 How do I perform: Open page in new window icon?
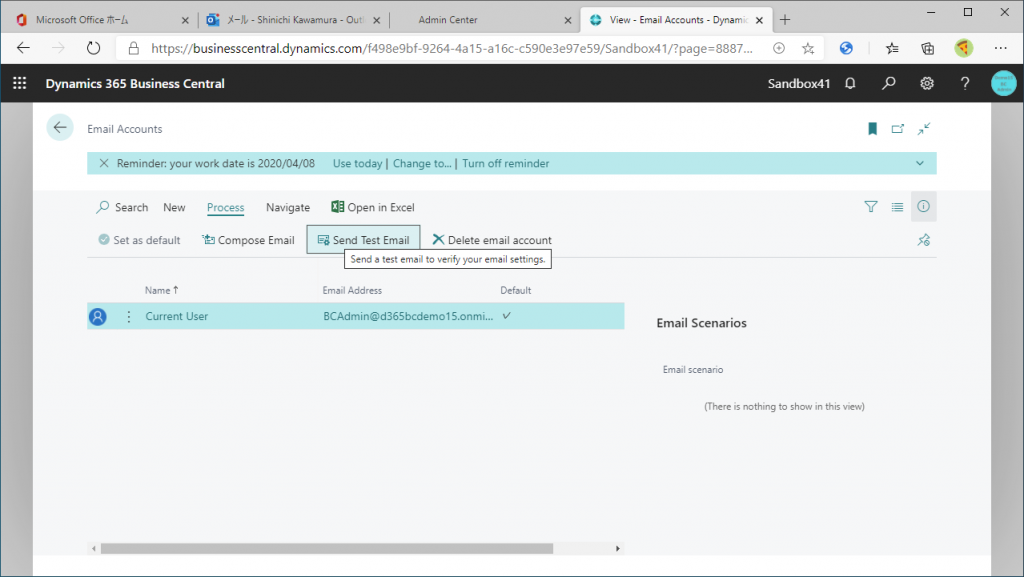coord(898,129)
